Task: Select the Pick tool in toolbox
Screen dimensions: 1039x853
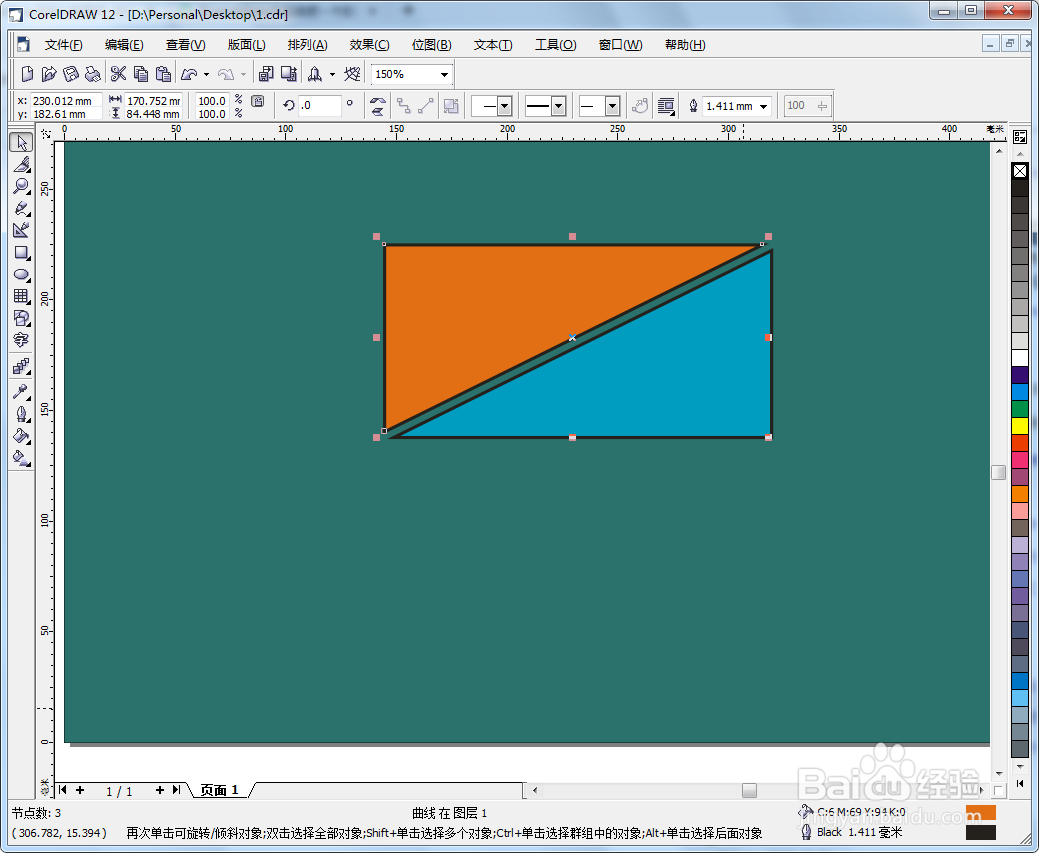Action: (21, 142)
